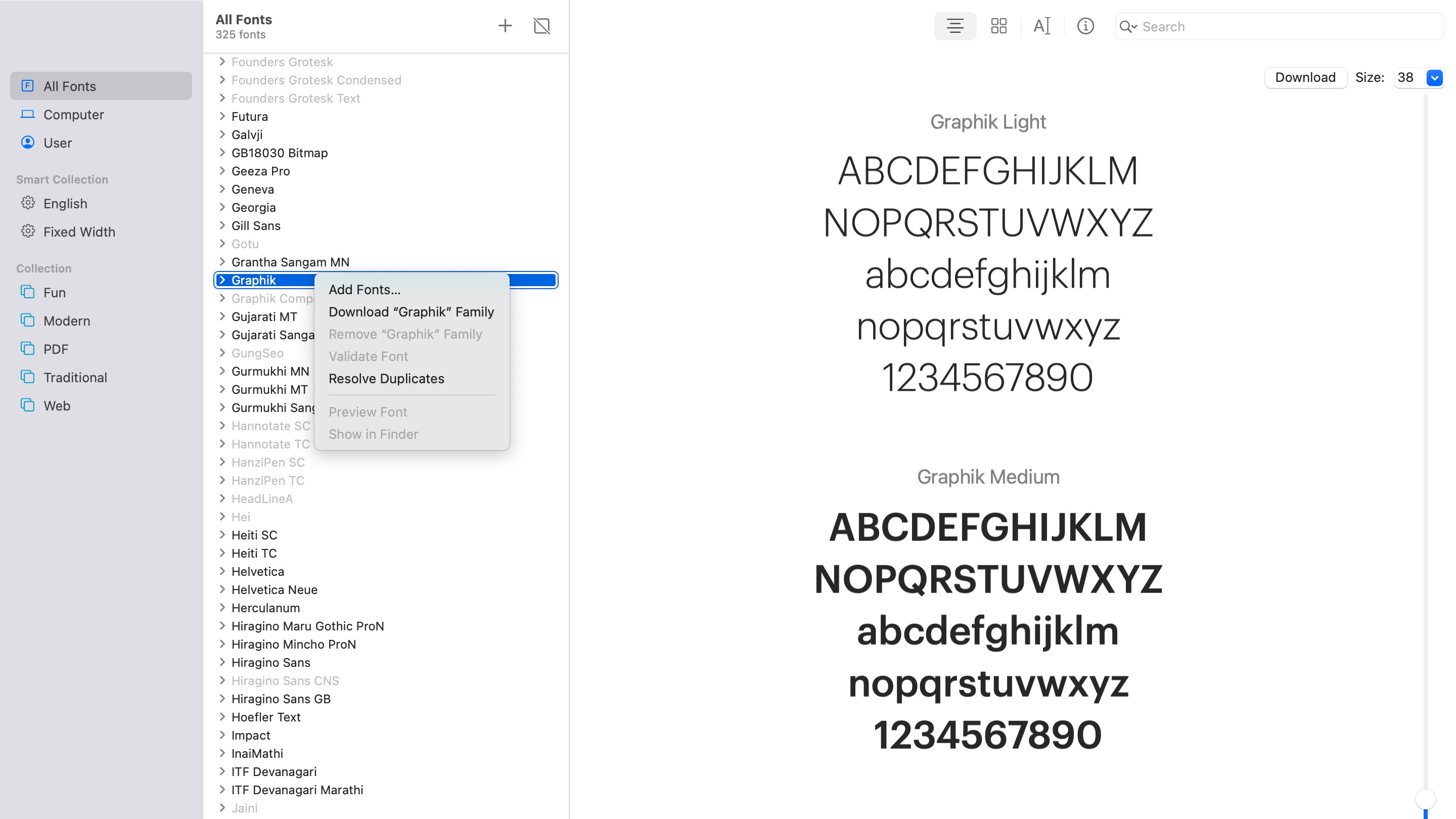Select InaiMathi in font list
Screen dimensions: 1456x819
pyautogui.click(x=386, y=753)
